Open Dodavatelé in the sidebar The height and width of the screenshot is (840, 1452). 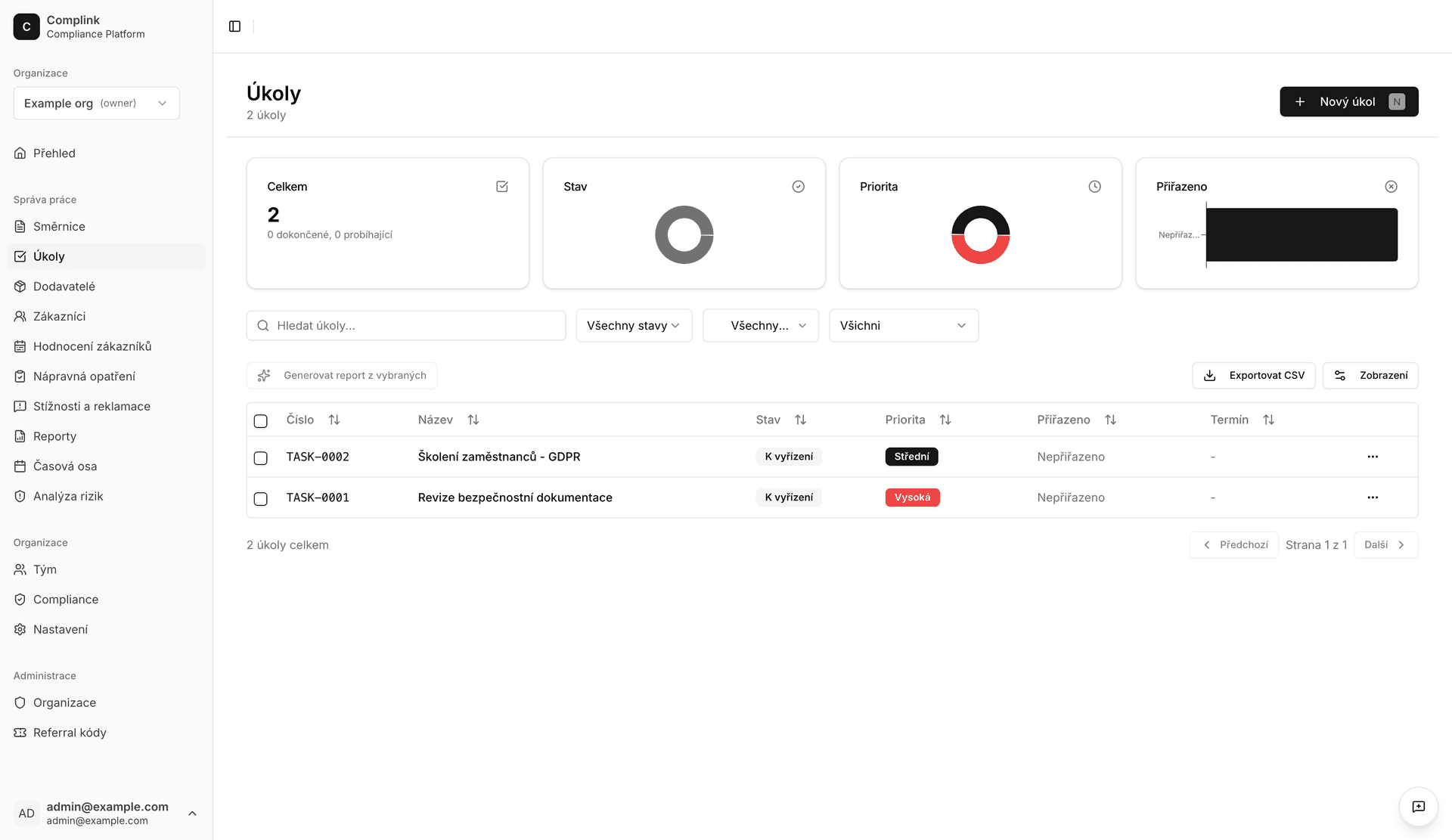pyautogui.click(x=64, y=287)
